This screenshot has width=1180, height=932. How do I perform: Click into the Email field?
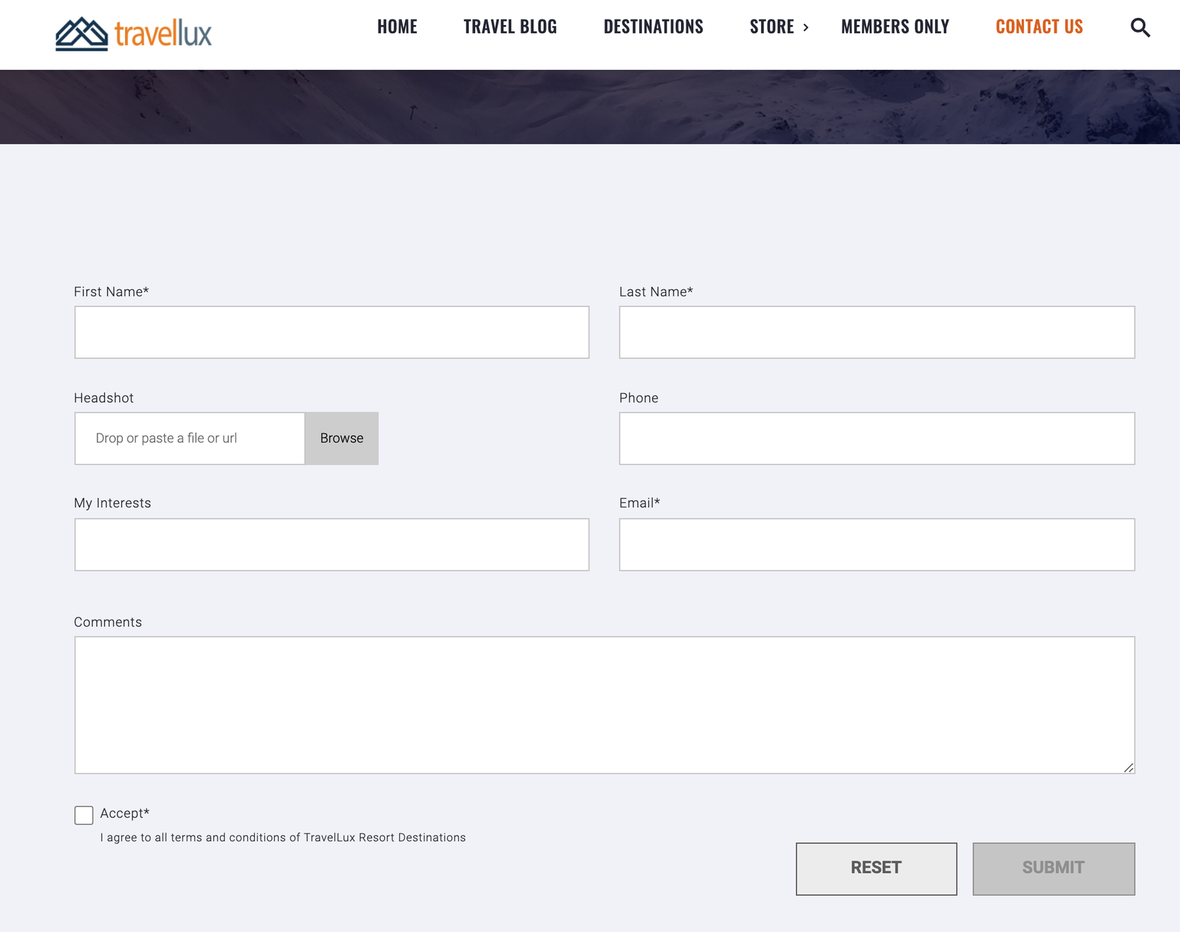point(876,544)
